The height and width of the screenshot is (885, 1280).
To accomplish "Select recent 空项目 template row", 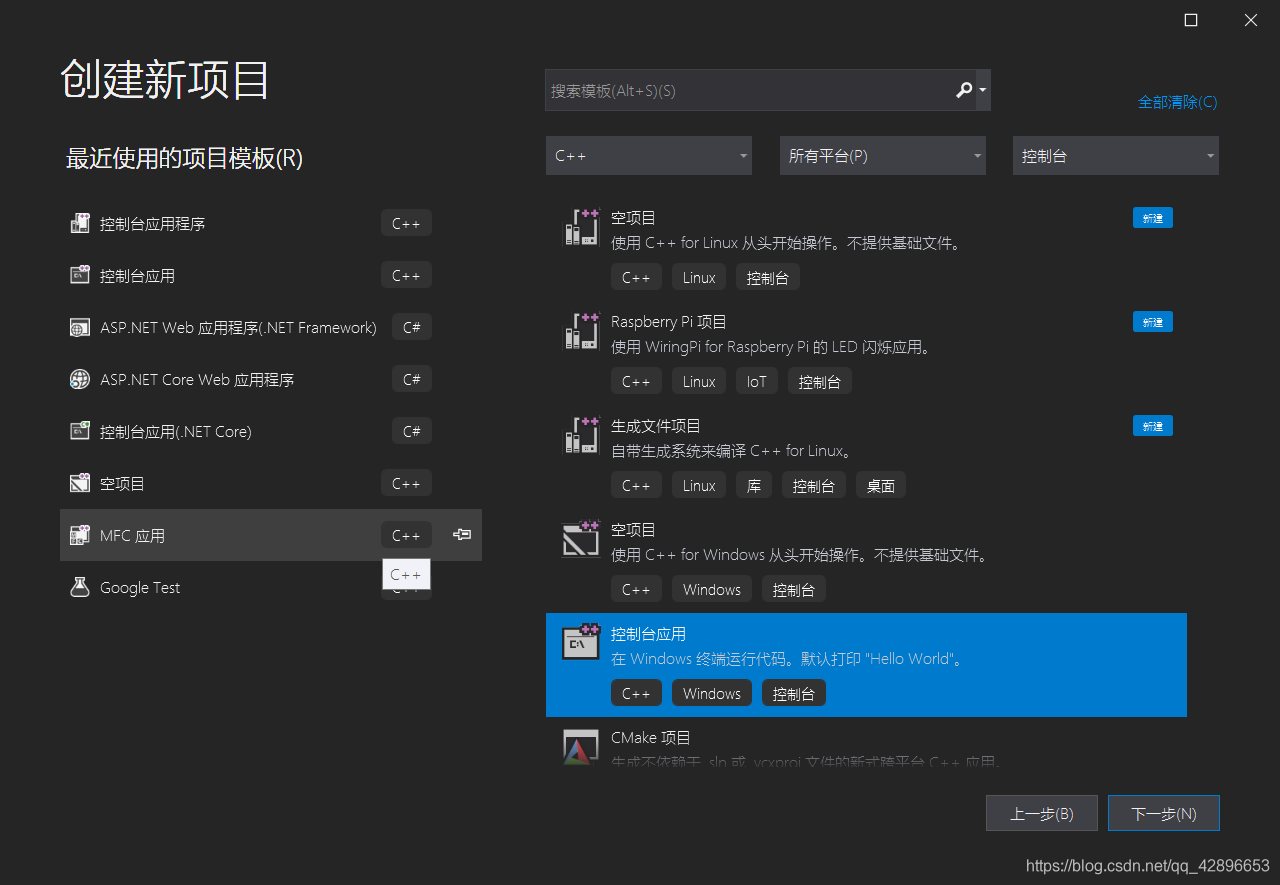I will pyautogui.click(x=271, y=484).
